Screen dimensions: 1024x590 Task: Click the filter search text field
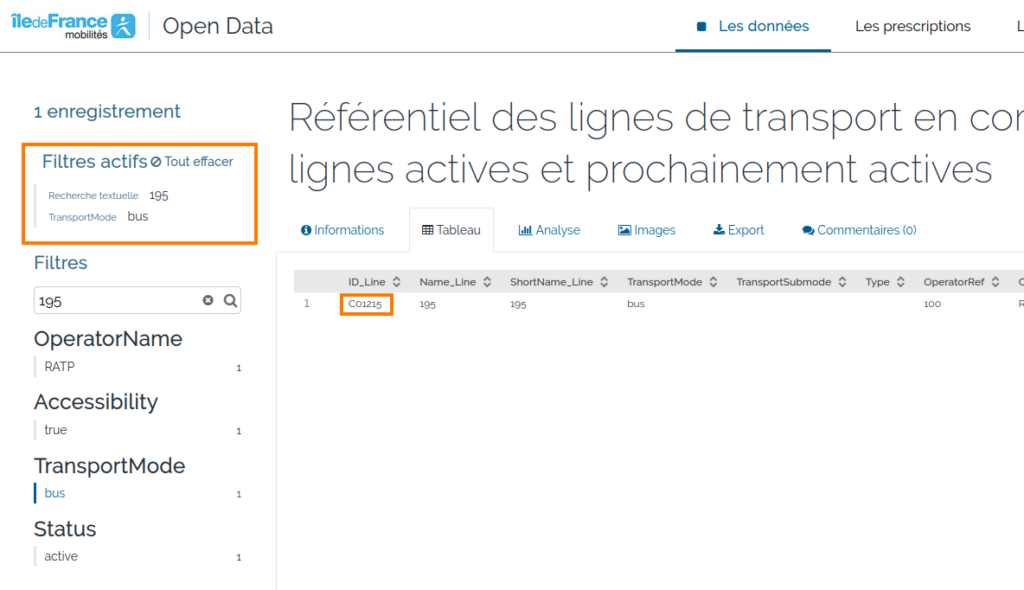tap(115, 300)
